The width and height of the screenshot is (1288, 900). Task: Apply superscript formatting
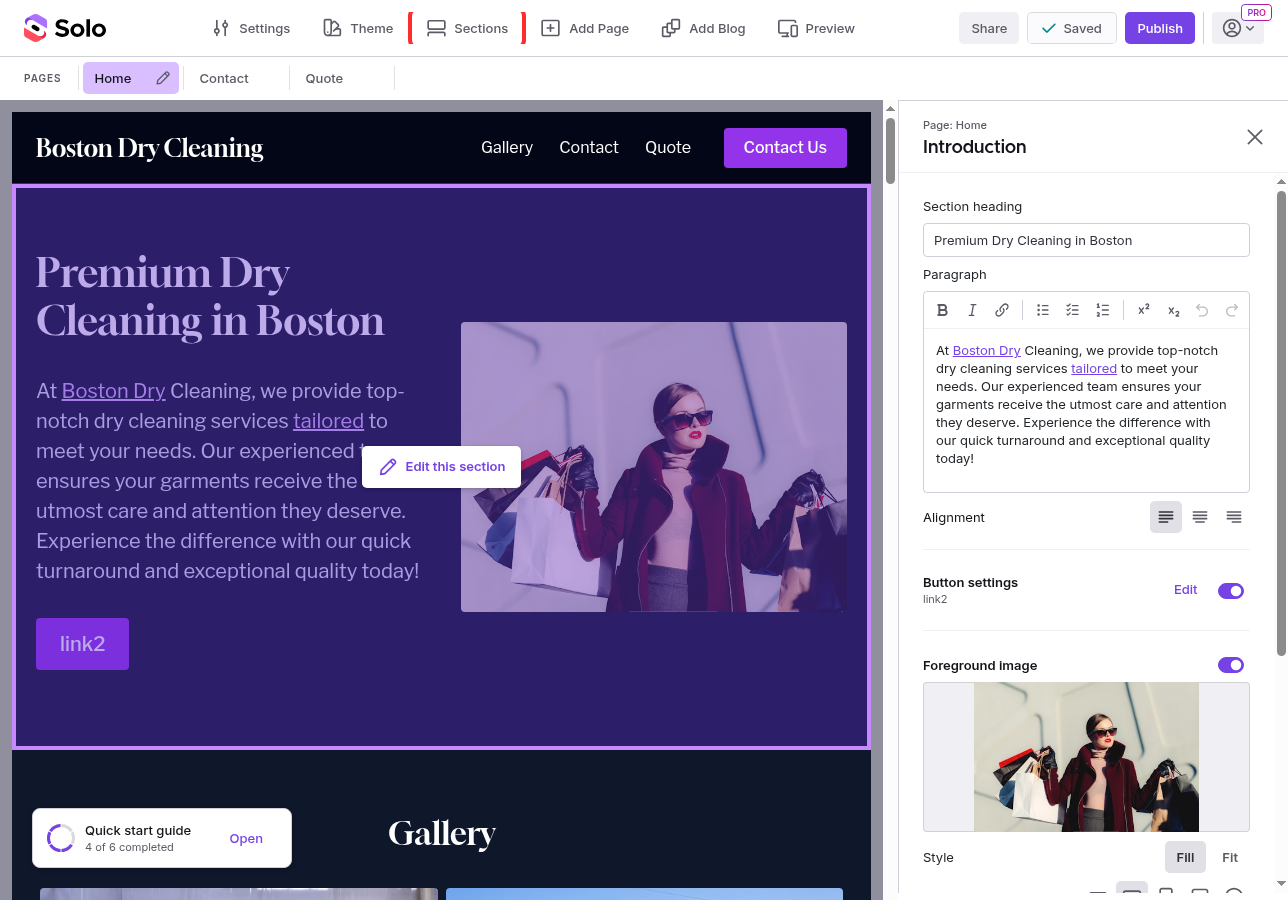click(x=1144, y=310)
